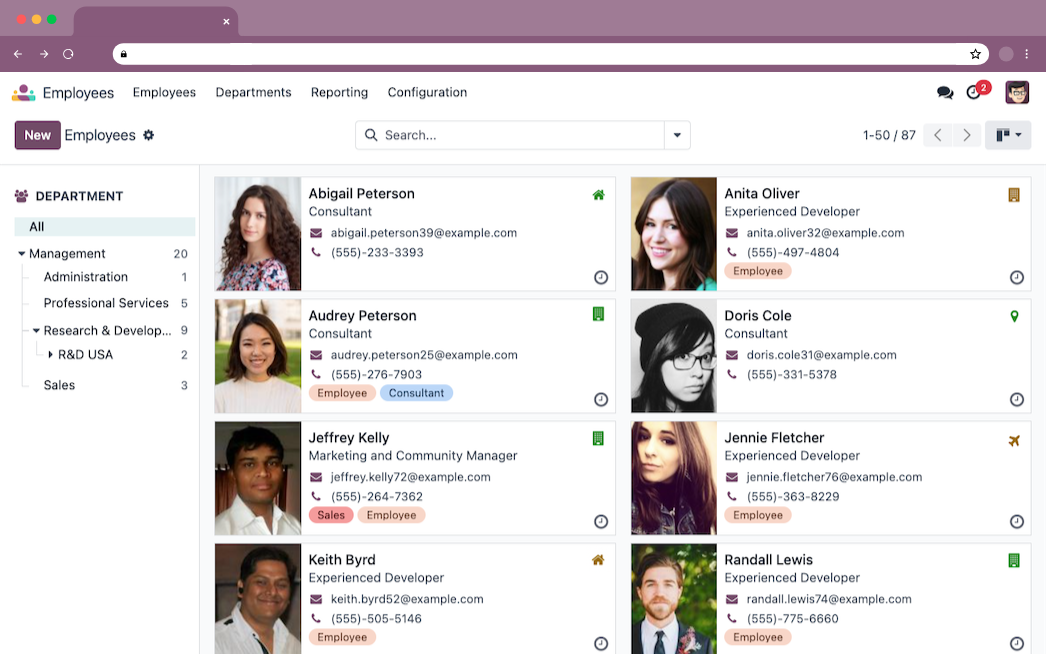Click Jeffrey Kelly's green office building icon
1046x654 pixels.
598,439
